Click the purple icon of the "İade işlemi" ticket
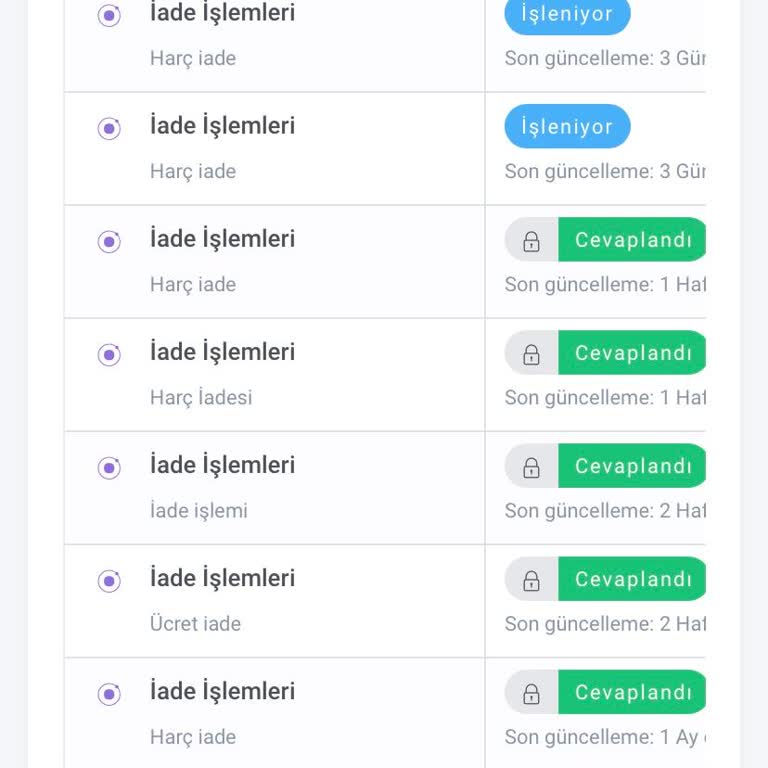The width and height of the screenshot is (768, 768). click(109, 468)
